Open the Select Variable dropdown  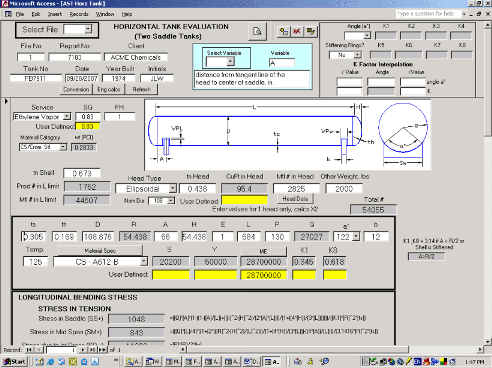click(x=230, y=62)
